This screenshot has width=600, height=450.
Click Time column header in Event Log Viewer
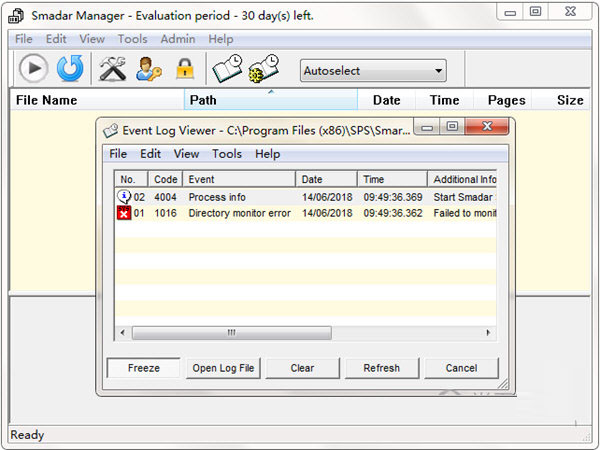point(392,179)
